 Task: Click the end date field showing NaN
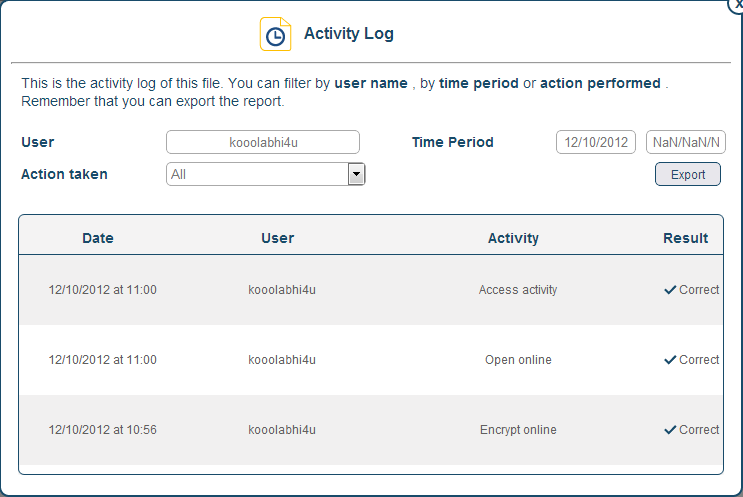click(x=686, y=142)
